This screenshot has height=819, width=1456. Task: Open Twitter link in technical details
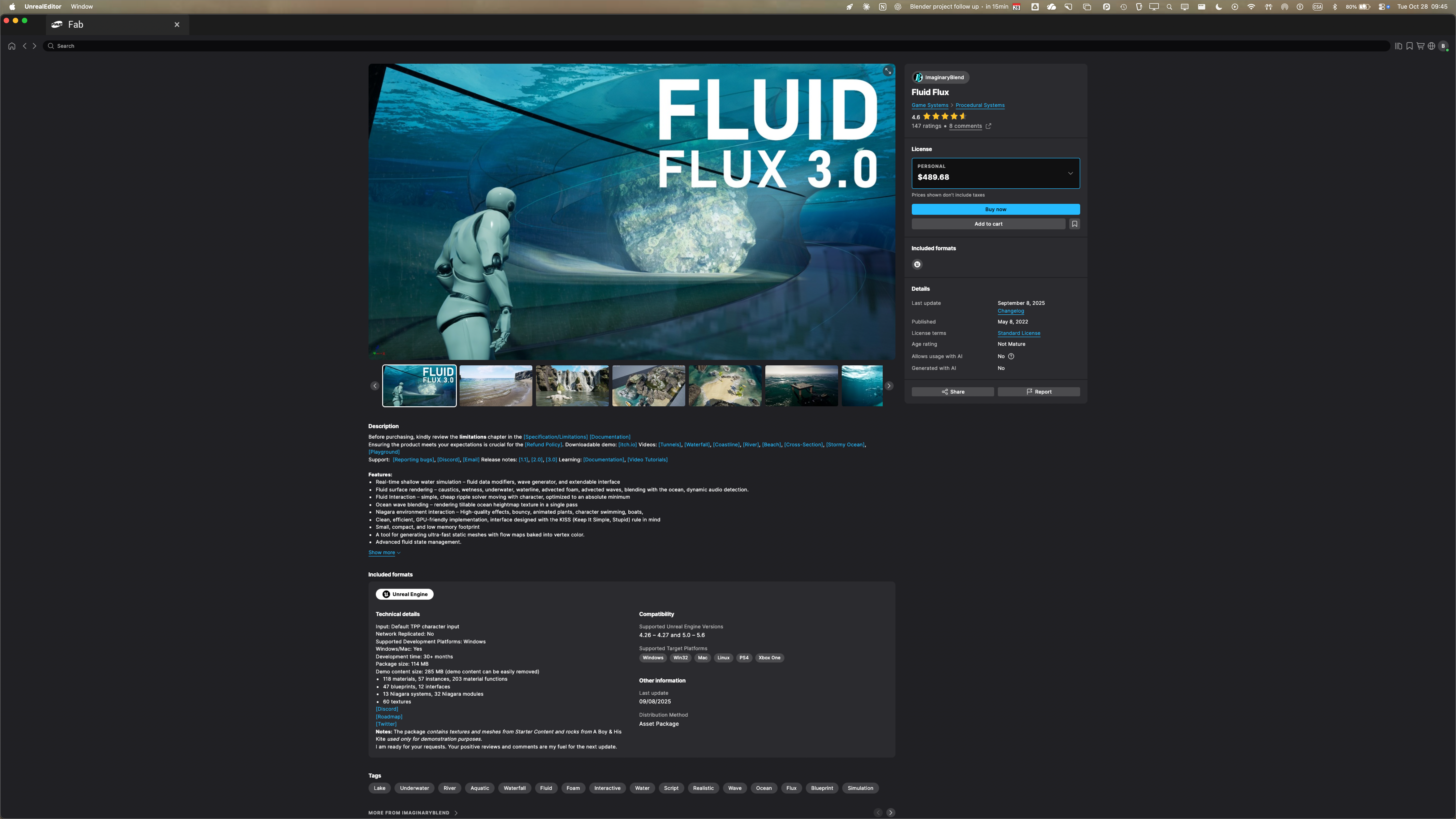(x=386, y=724)
